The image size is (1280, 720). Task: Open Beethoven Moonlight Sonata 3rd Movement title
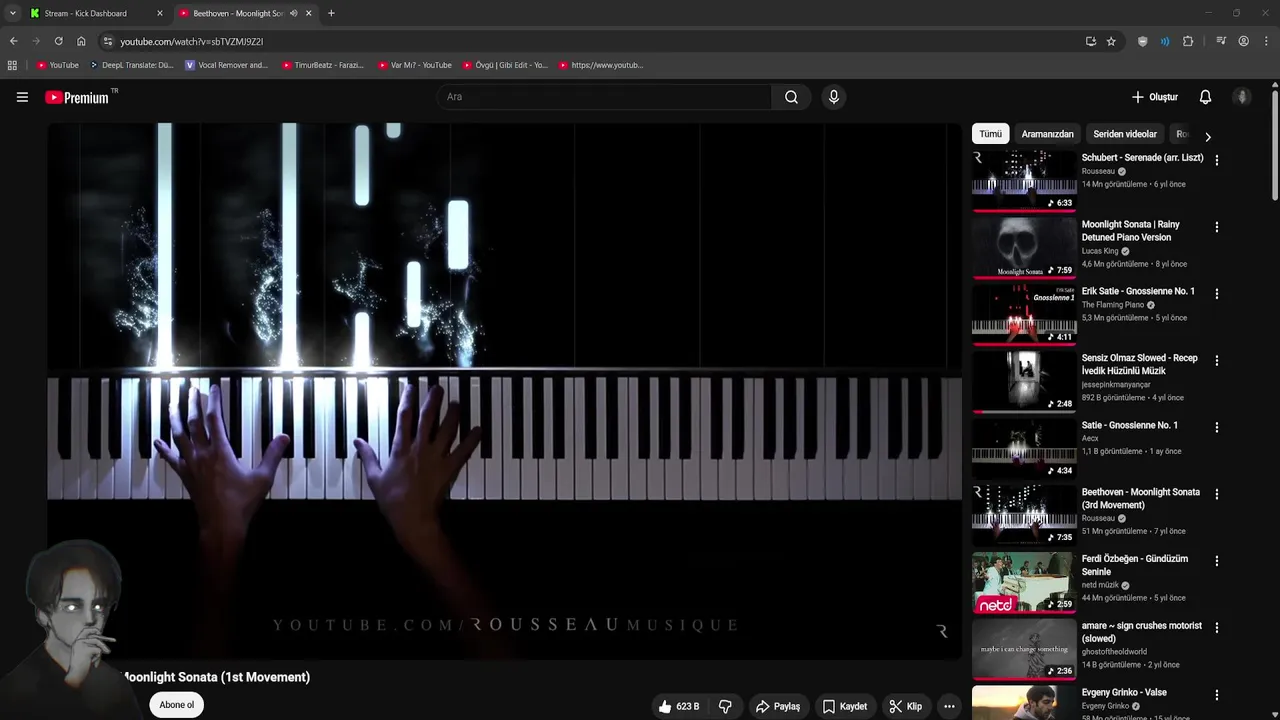click(x=1140, y=498)
